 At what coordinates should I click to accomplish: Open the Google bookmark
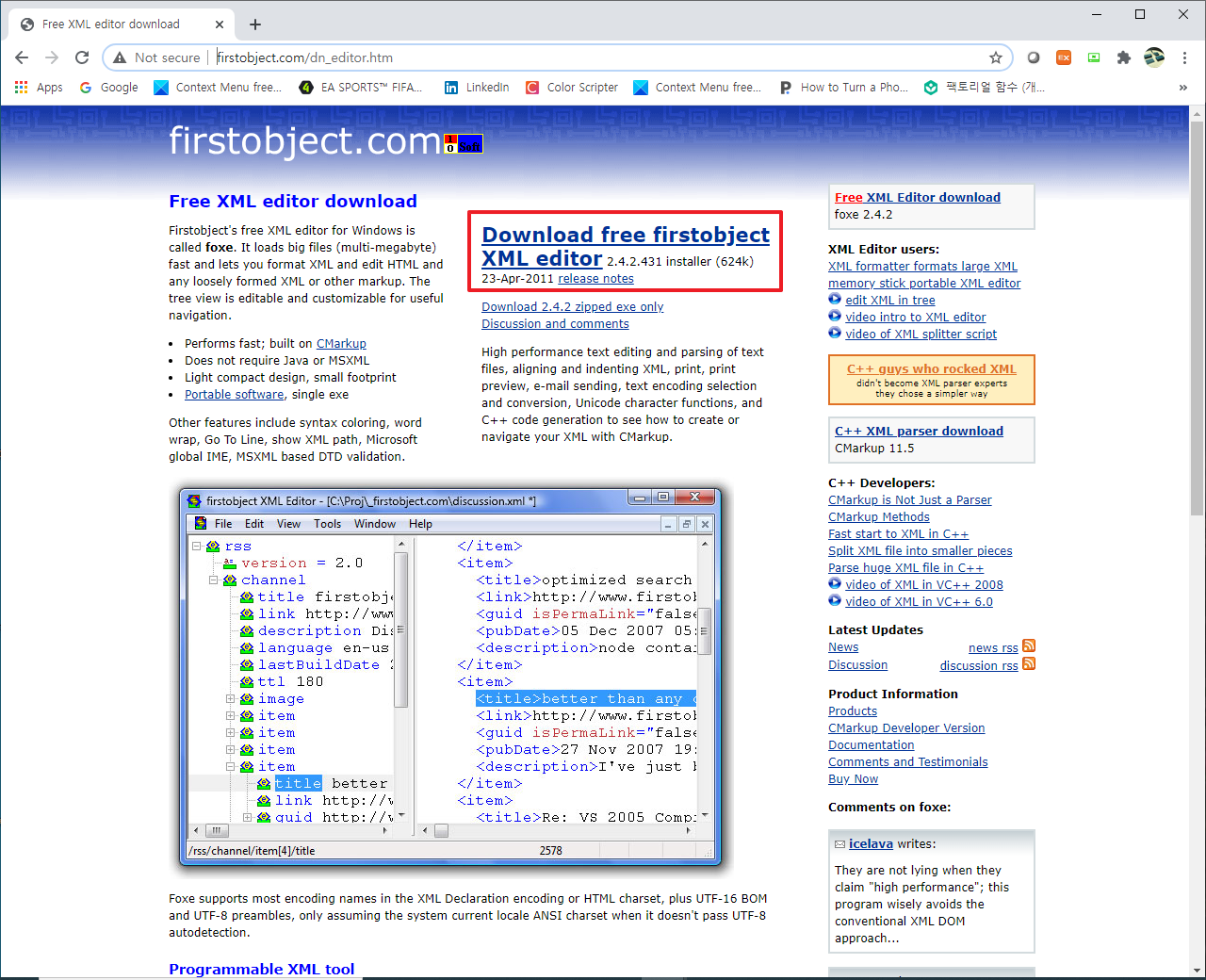point(108,88)
